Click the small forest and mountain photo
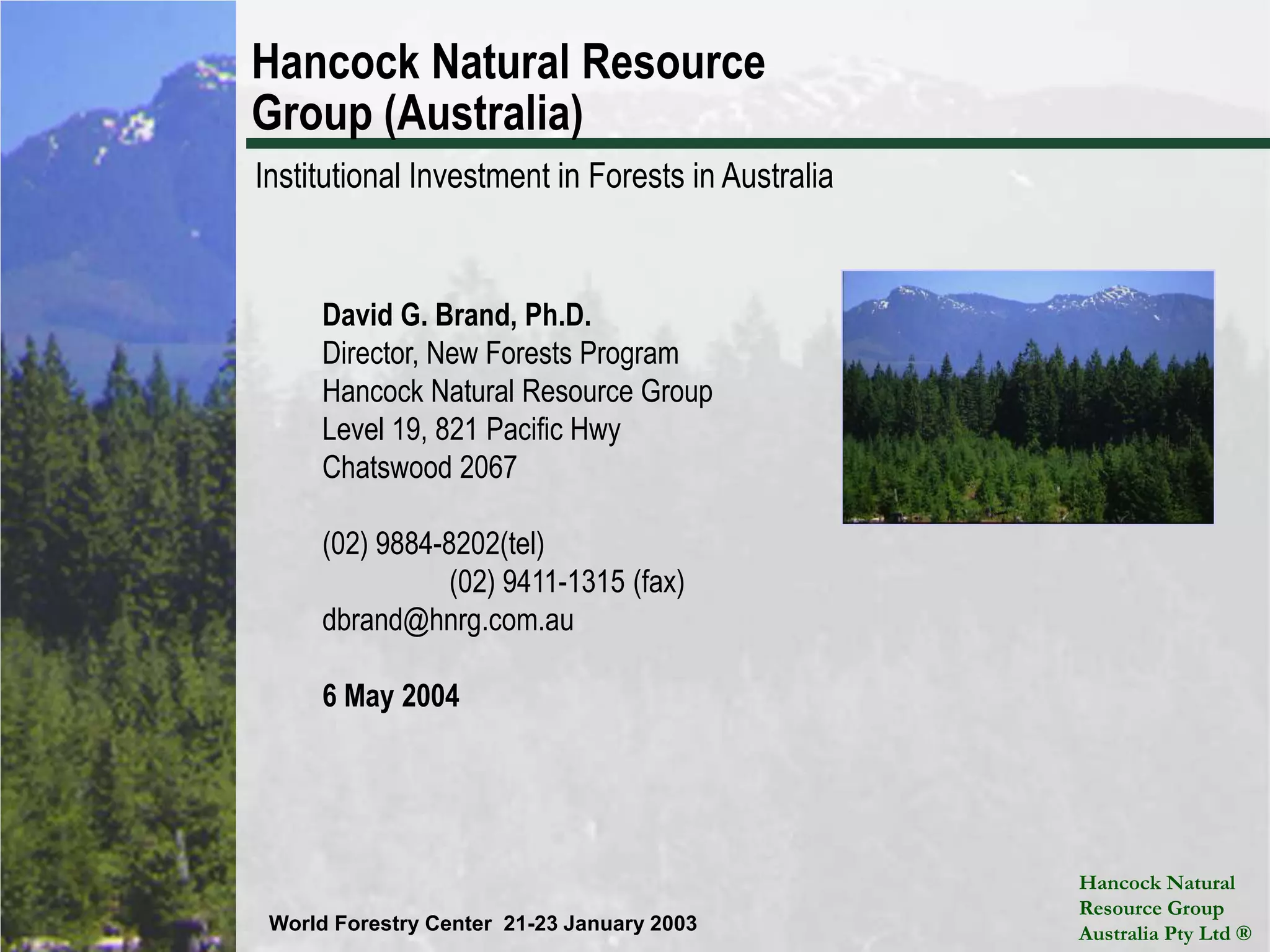 click(1028, 397)
